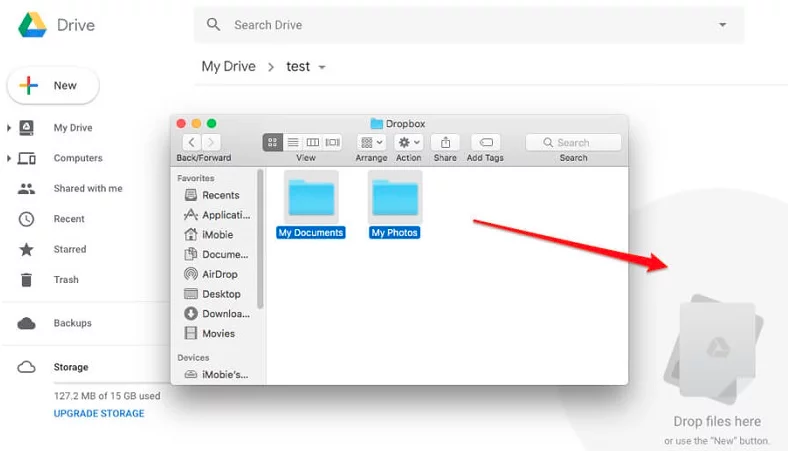Open Storage in Drive sidebar
The width and height of the screenshot is (788, 451).
(70, 367)
